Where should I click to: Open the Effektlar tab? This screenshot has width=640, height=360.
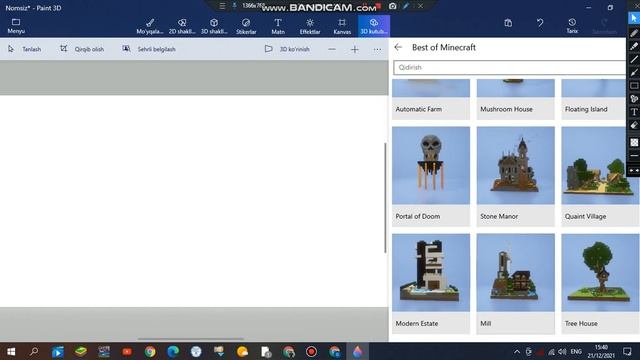[x=310, y=26]
